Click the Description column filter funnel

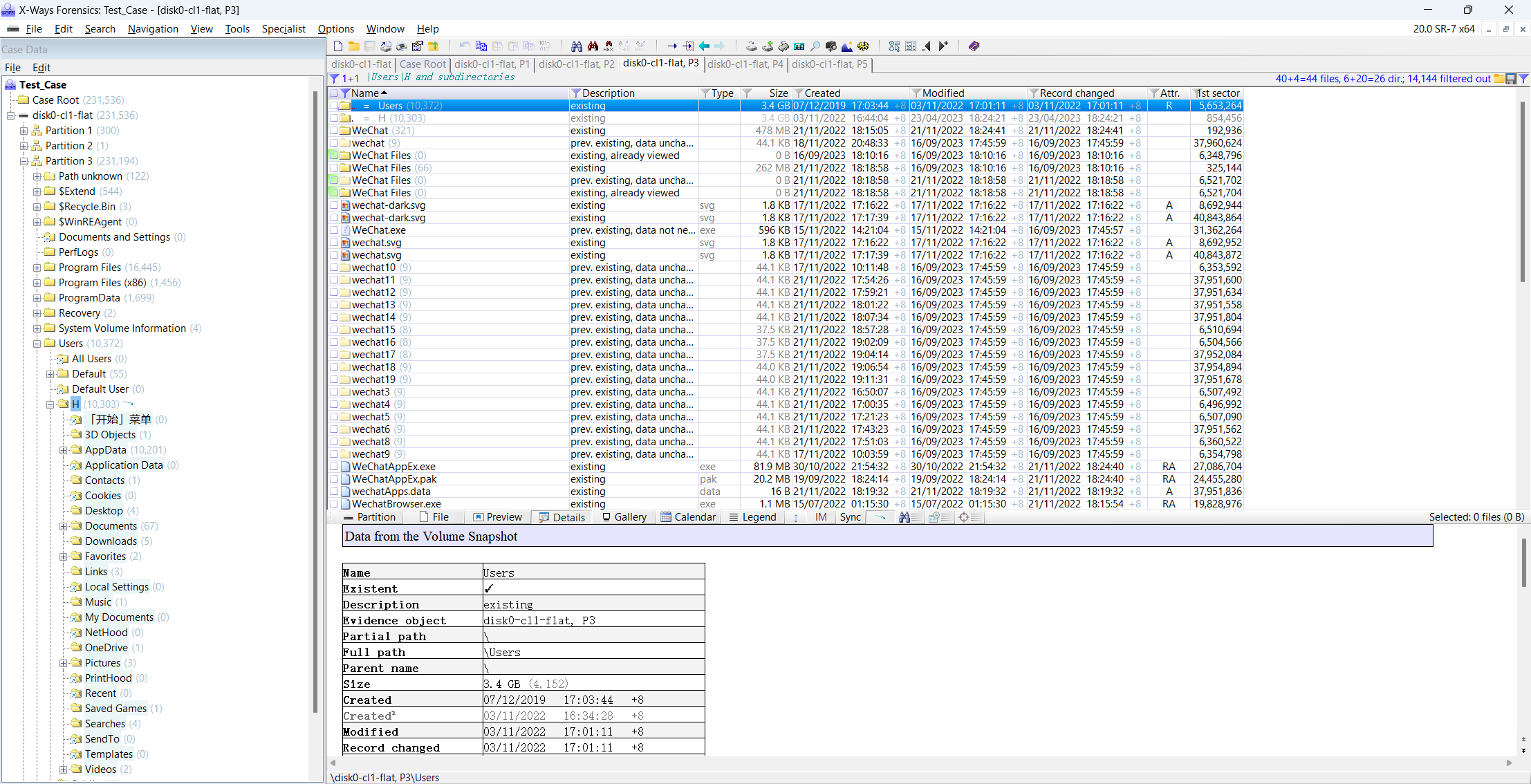[575, 93]
